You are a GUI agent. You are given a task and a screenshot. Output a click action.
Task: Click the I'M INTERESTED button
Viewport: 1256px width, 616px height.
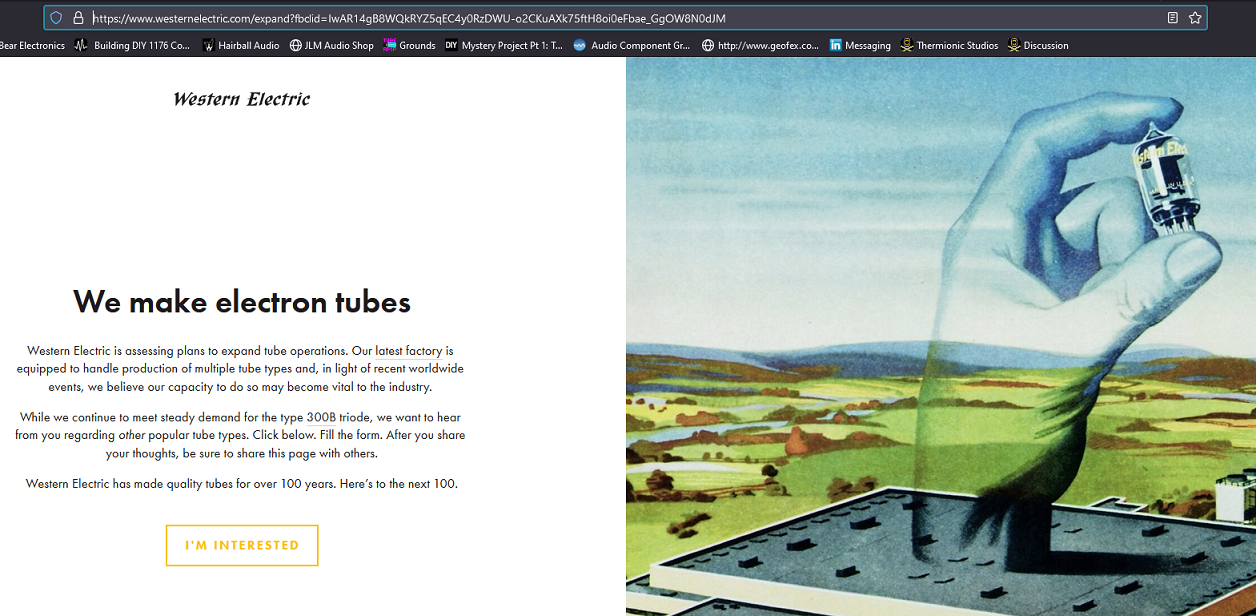242,545
